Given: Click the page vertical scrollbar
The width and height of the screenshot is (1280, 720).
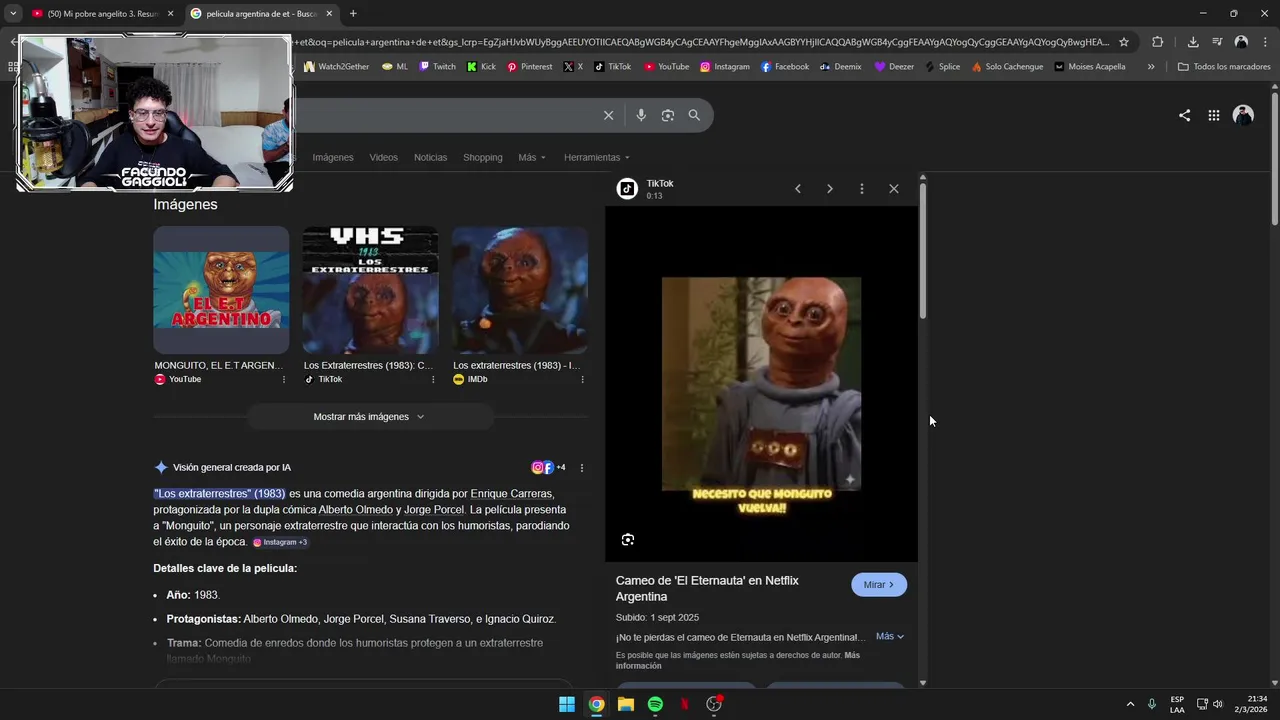Looking at the screenshot, I should click(1275, 160).
